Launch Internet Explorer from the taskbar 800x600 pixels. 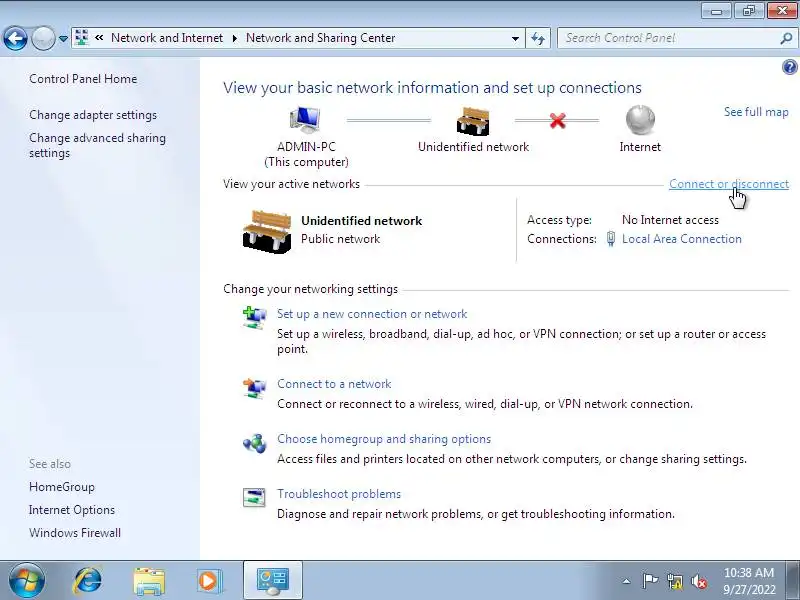pyautogui.click(x=88, y=581)
